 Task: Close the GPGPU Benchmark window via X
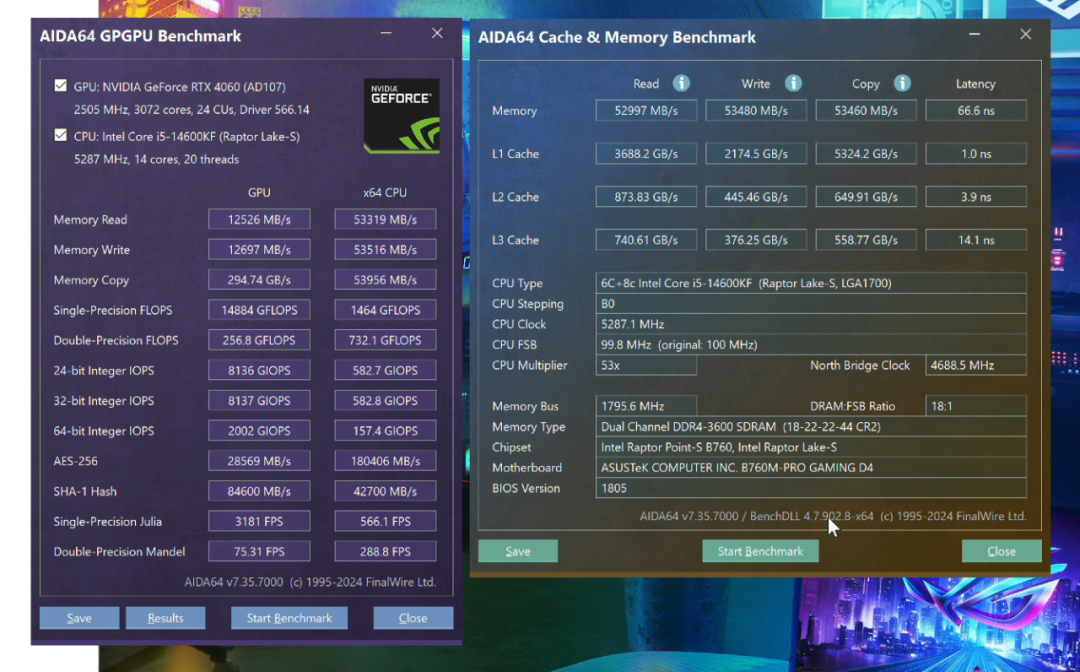tap(437, 33)
